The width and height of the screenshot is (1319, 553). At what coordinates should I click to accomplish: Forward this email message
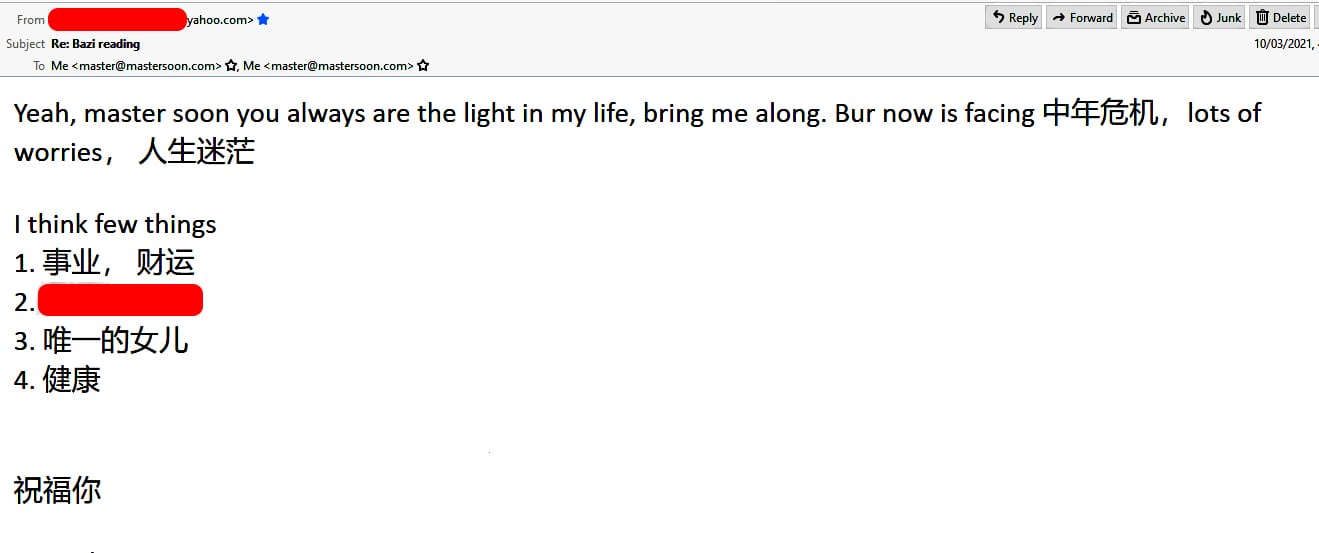tap(1081, 17)
